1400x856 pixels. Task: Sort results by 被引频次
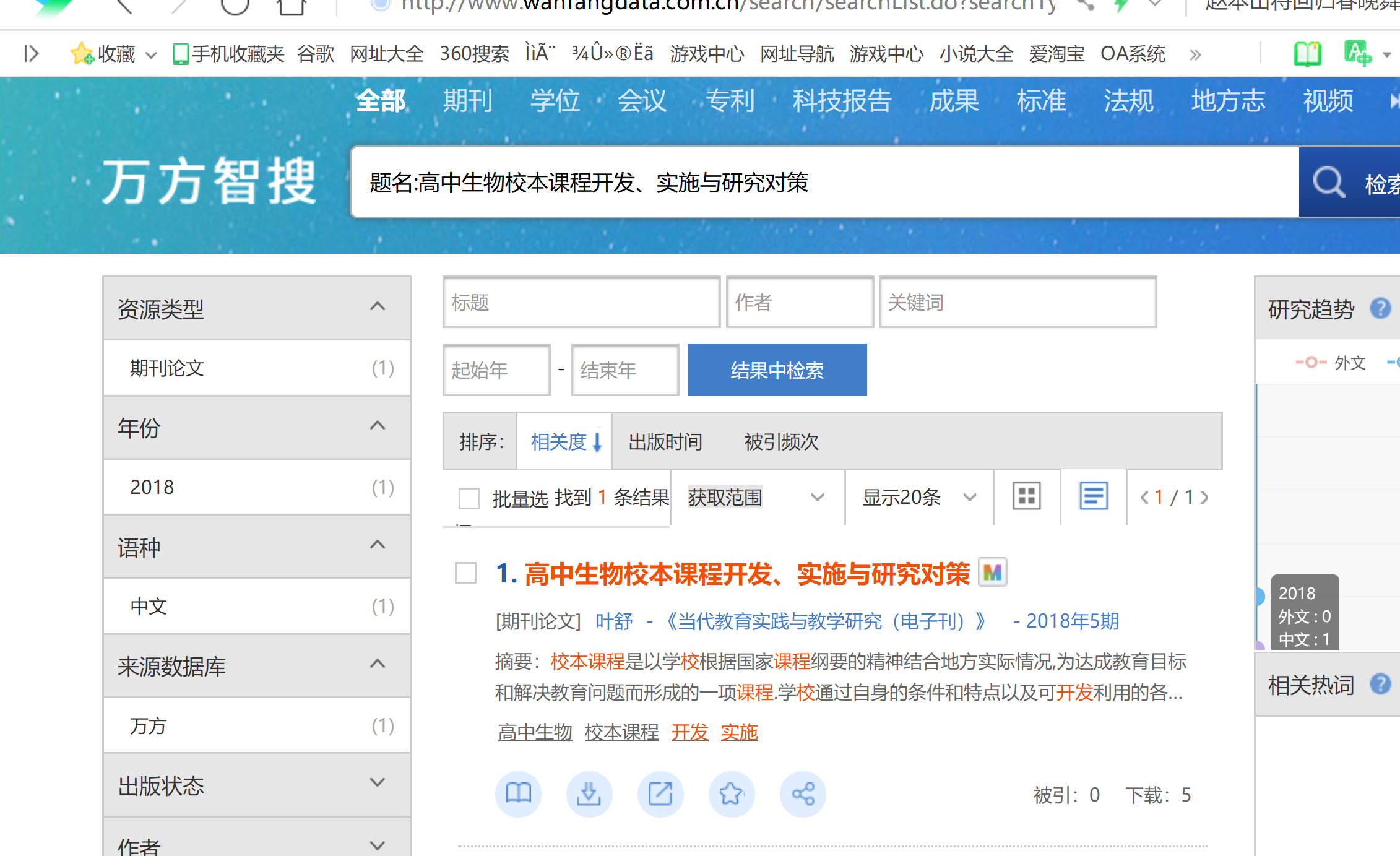coord(781,442)
